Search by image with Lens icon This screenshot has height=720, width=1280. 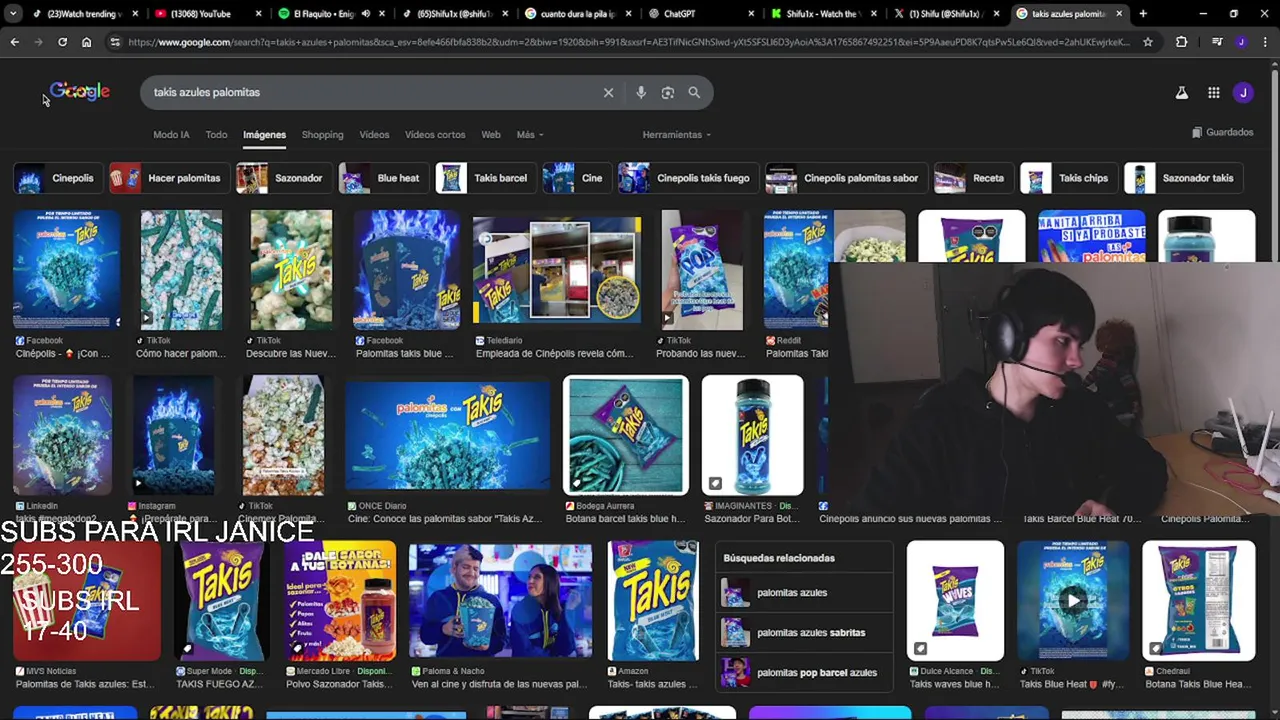(667, 92)
